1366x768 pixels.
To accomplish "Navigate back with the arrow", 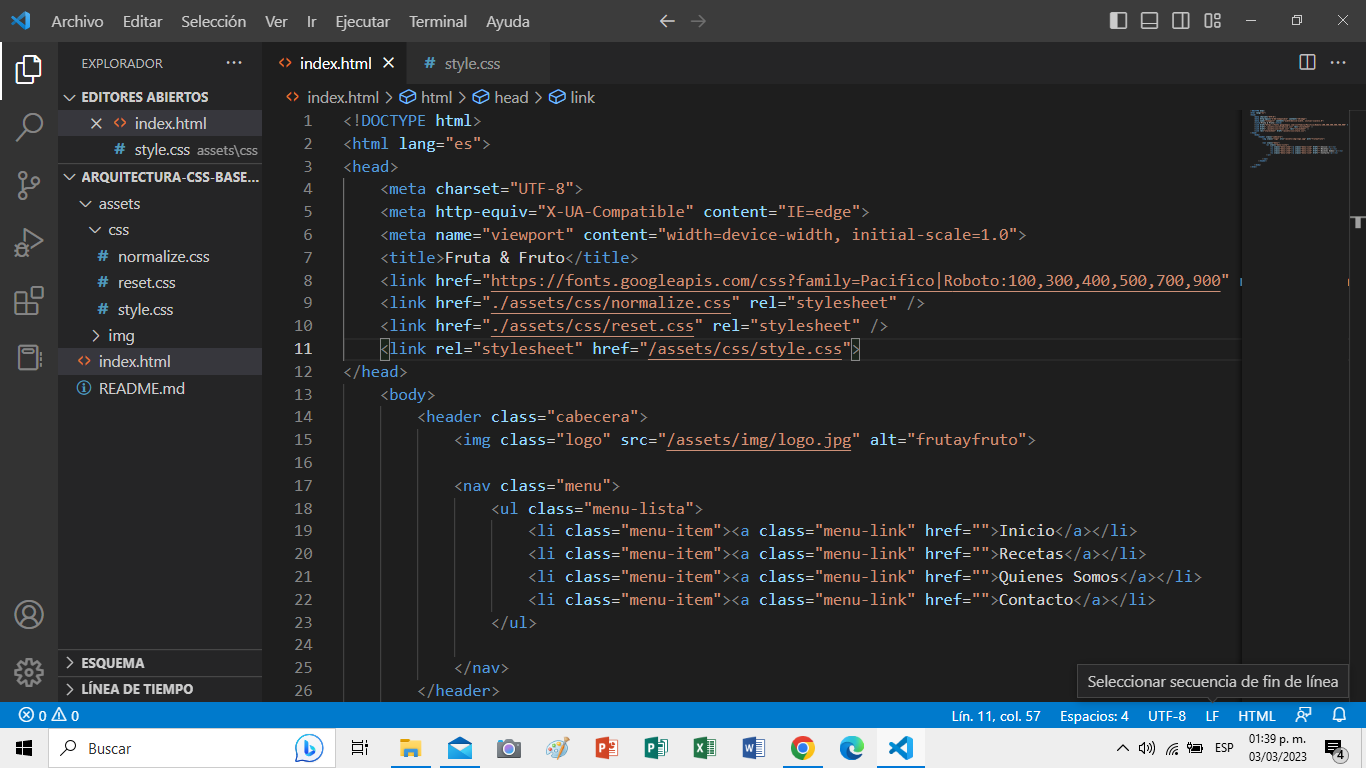I will pos(667,21).
